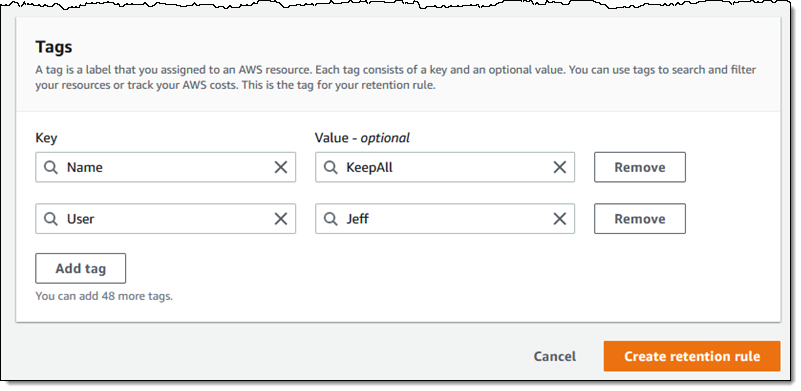Viewport: 801px width, 391px height.
Task: Remove the User Jeff tag row
Action: (x=640, y=219)
